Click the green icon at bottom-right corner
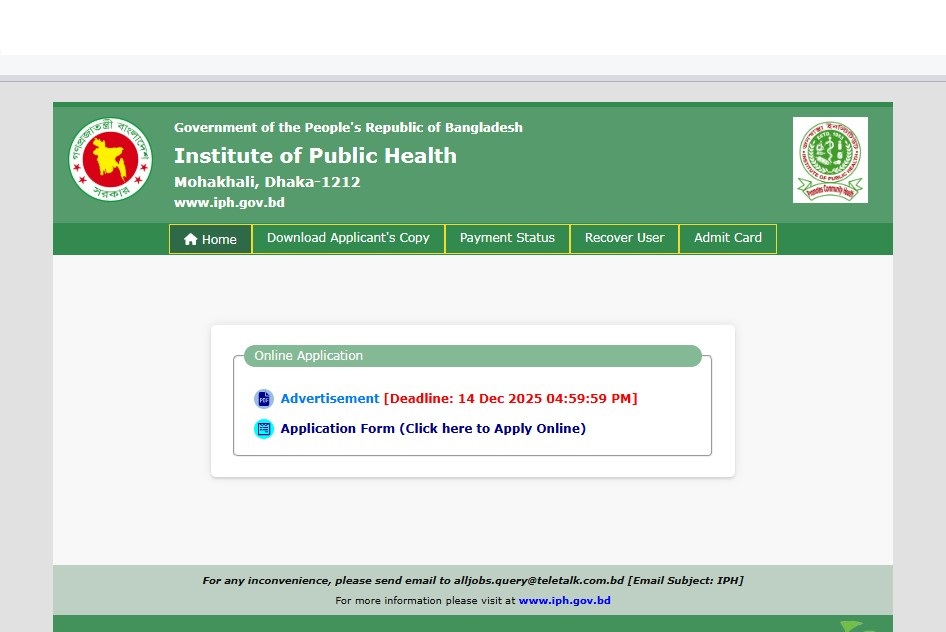Viewport: 946px width, 632px height. click(x=852, y=626)
